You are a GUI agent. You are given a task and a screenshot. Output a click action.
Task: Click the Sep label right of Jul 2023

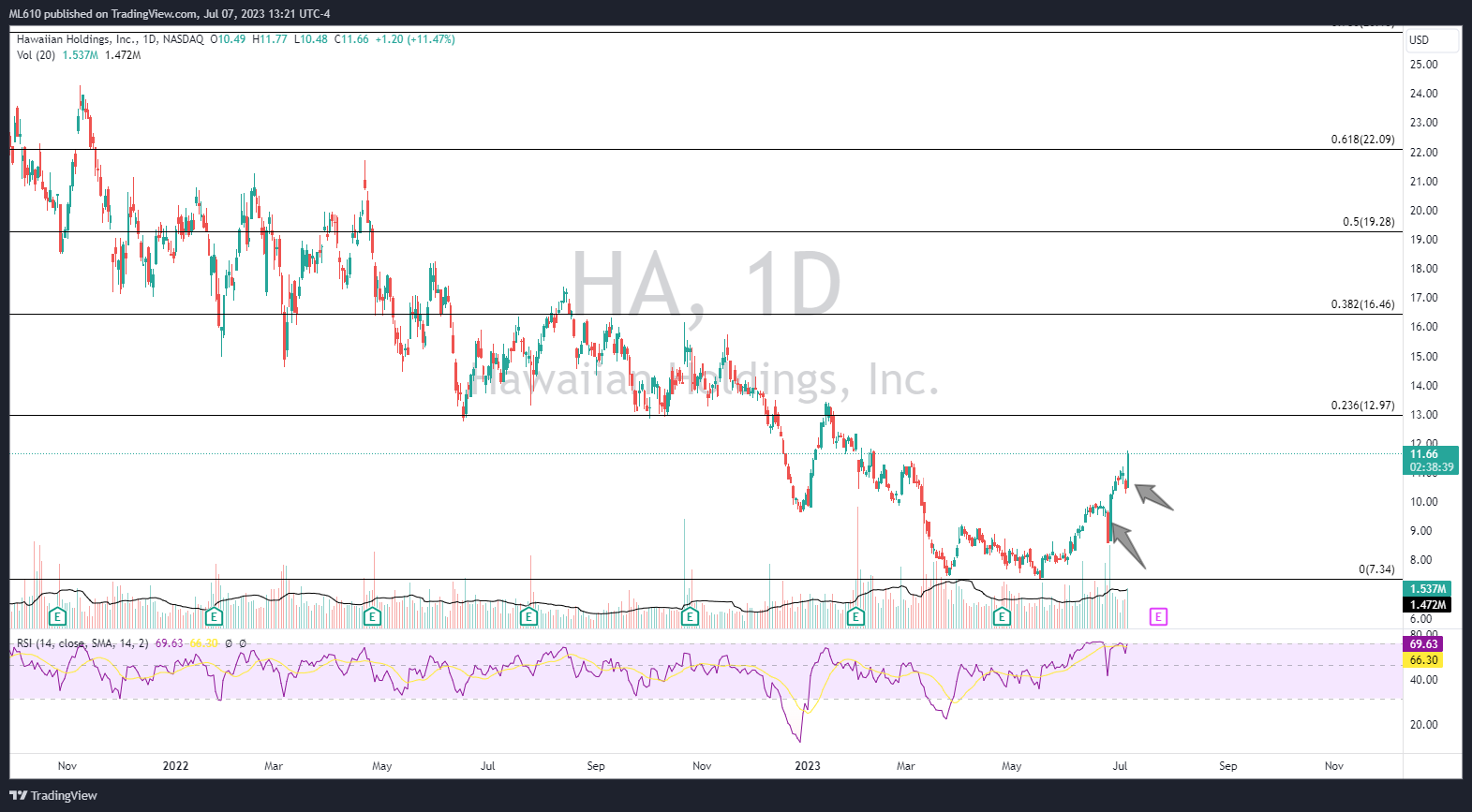(1227, 766)
